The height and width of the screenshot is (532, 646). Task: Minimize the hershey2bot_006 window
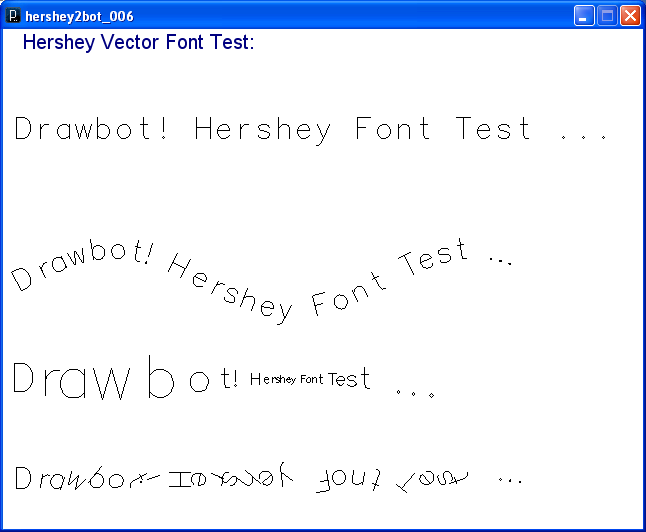(584, 16)
